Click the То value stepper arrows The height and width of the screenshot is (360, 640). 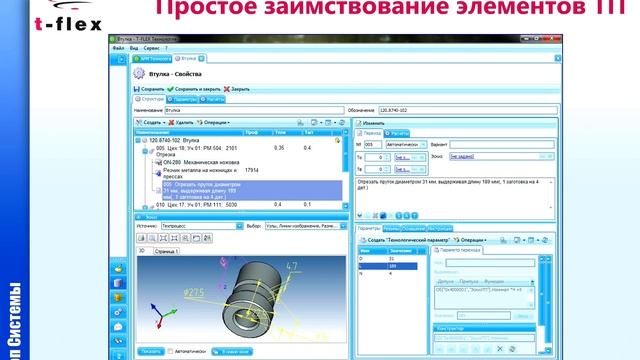(387, 157)
